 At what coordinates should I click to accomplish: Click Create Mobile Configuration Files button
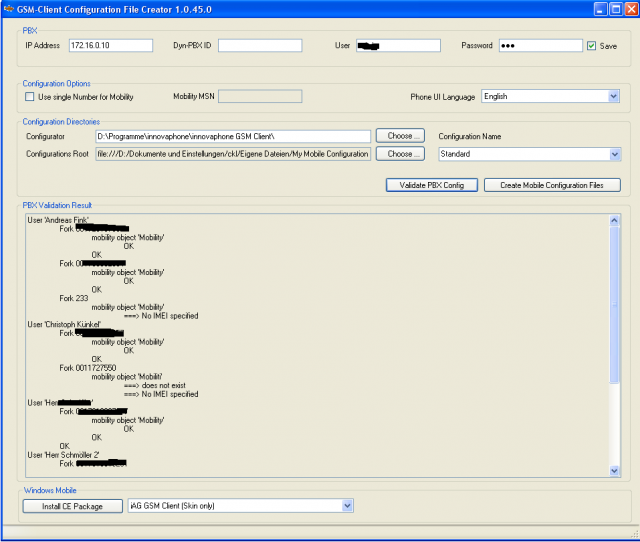[552, 185]
